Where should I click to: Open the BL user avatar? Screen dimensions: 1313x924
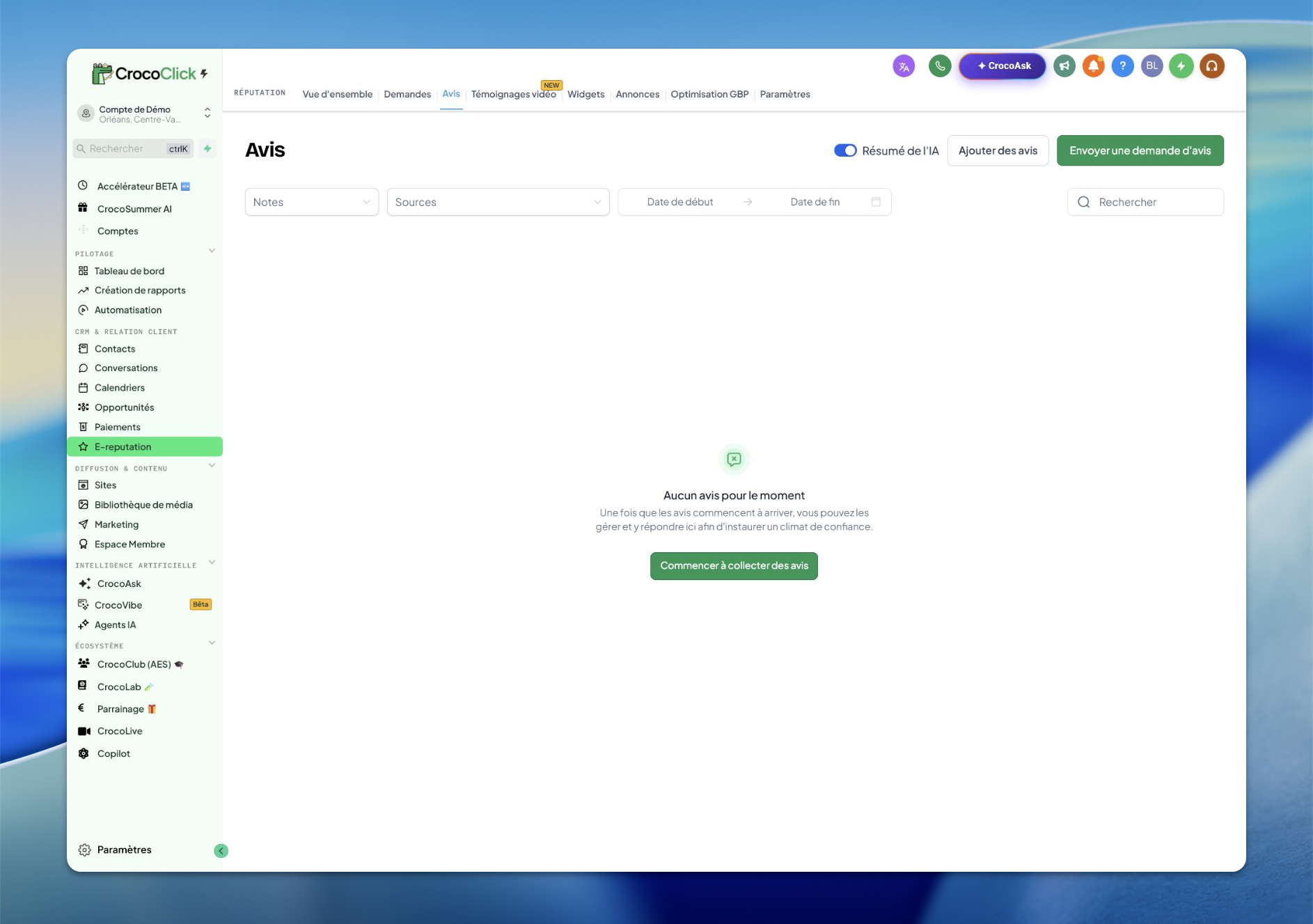(x=1152, y=66)
